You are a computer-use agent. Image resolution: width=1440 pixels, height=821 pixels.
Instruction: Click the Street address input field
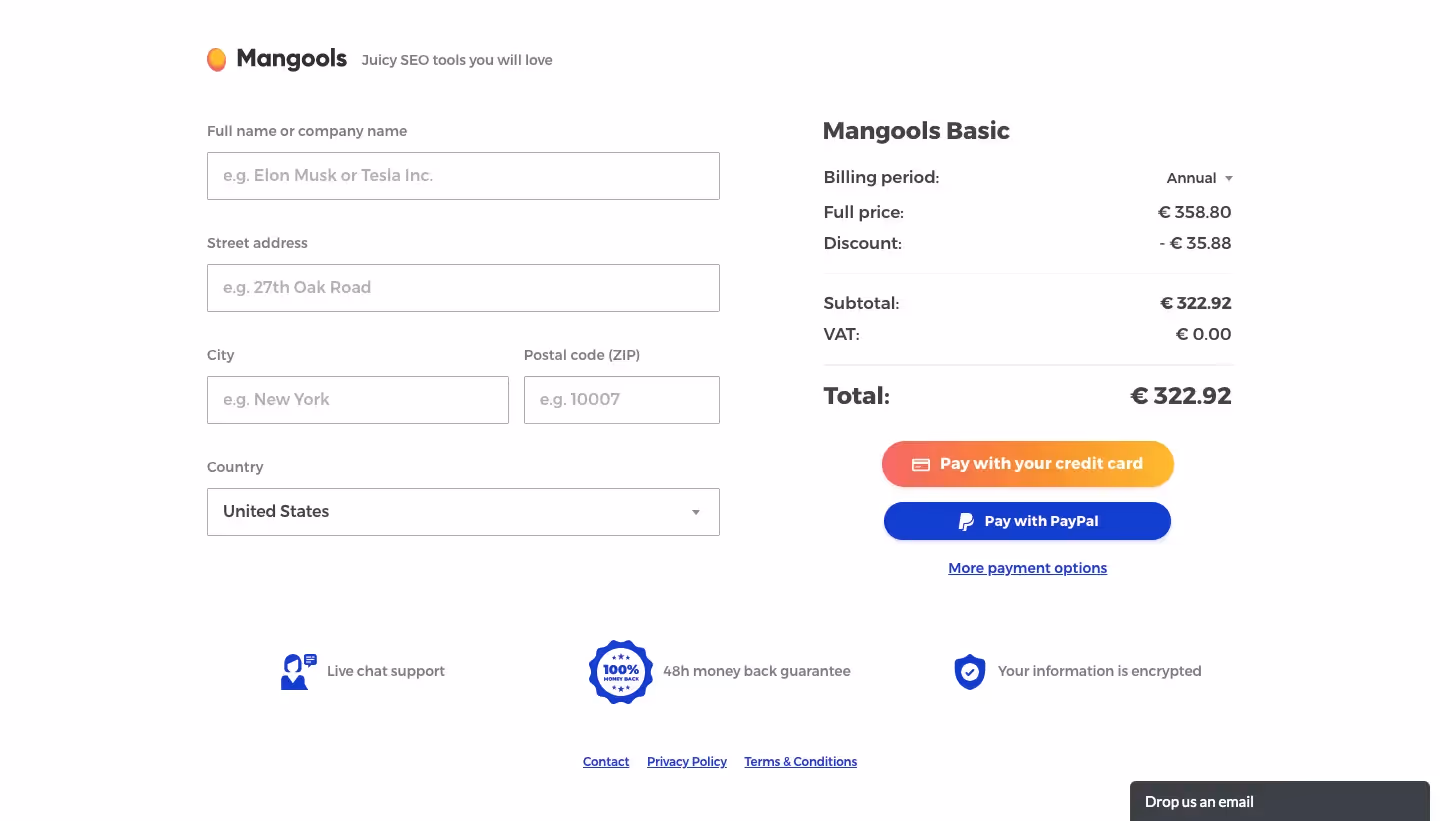(x=463, y=288)
